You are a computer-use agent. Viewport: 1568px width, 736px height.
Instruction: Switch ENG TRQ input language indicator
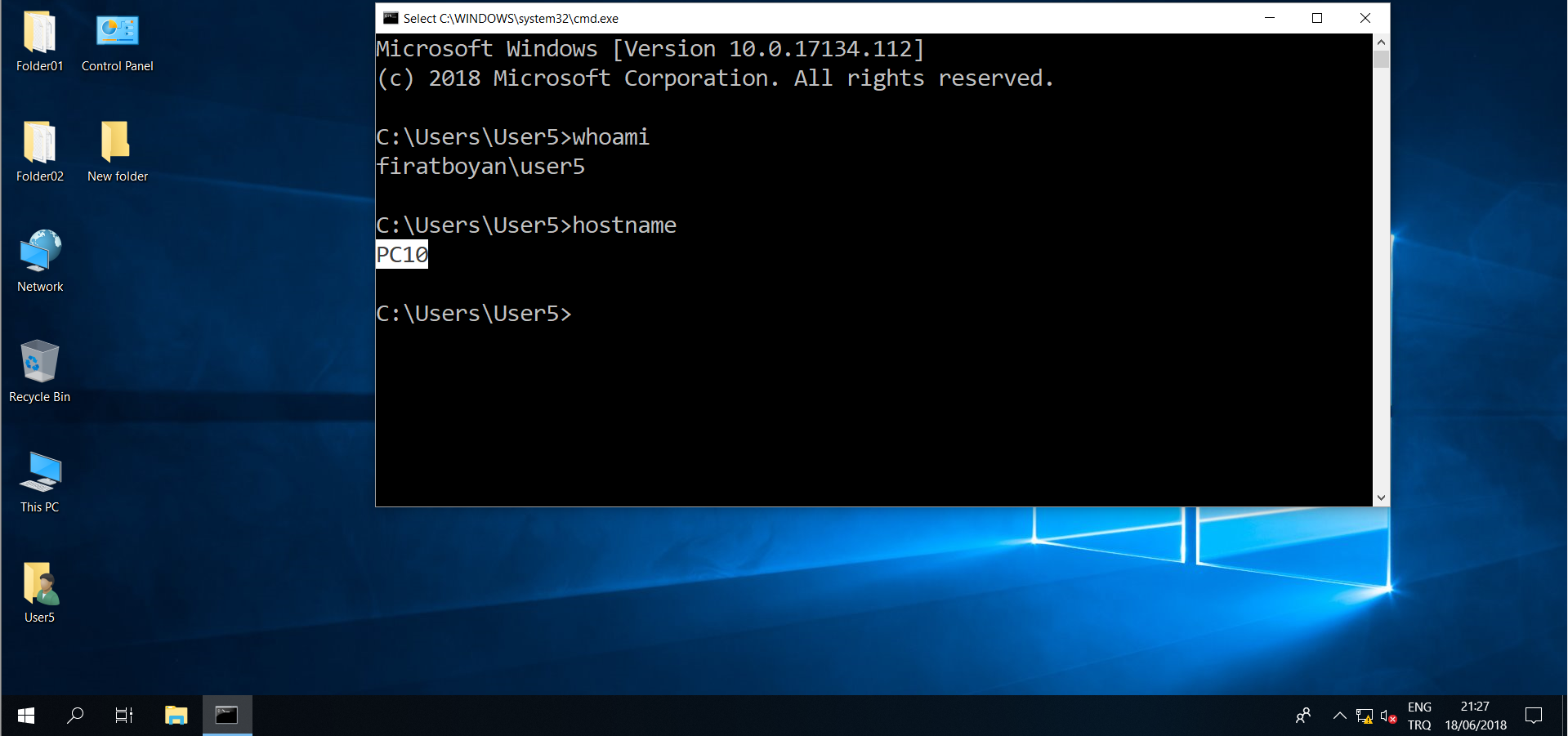[1419, 716]
